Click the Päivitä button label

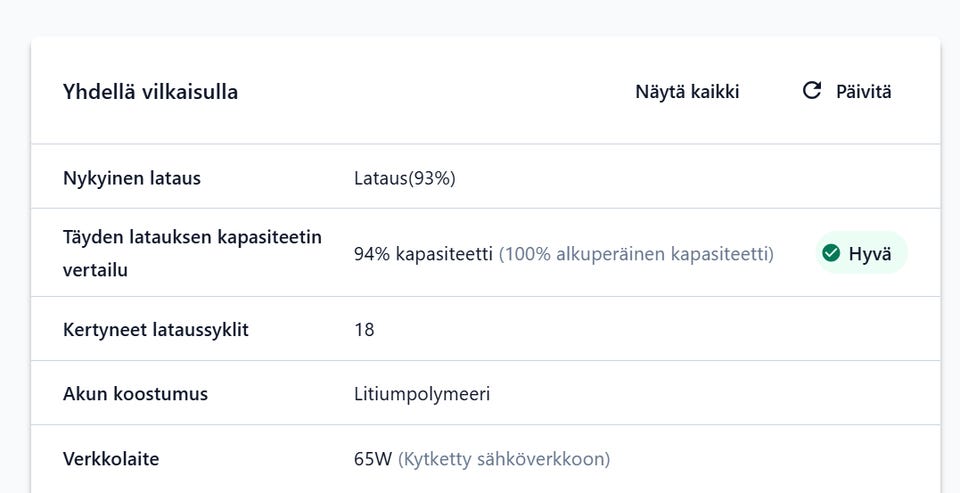(x=863, y=92)
